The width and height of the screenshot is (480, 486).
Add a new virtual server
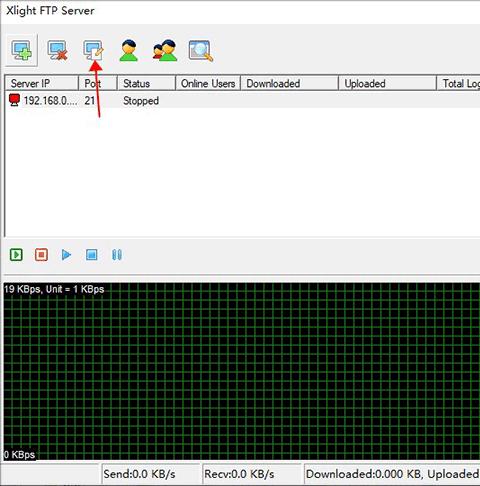click(x=22, y=50)
